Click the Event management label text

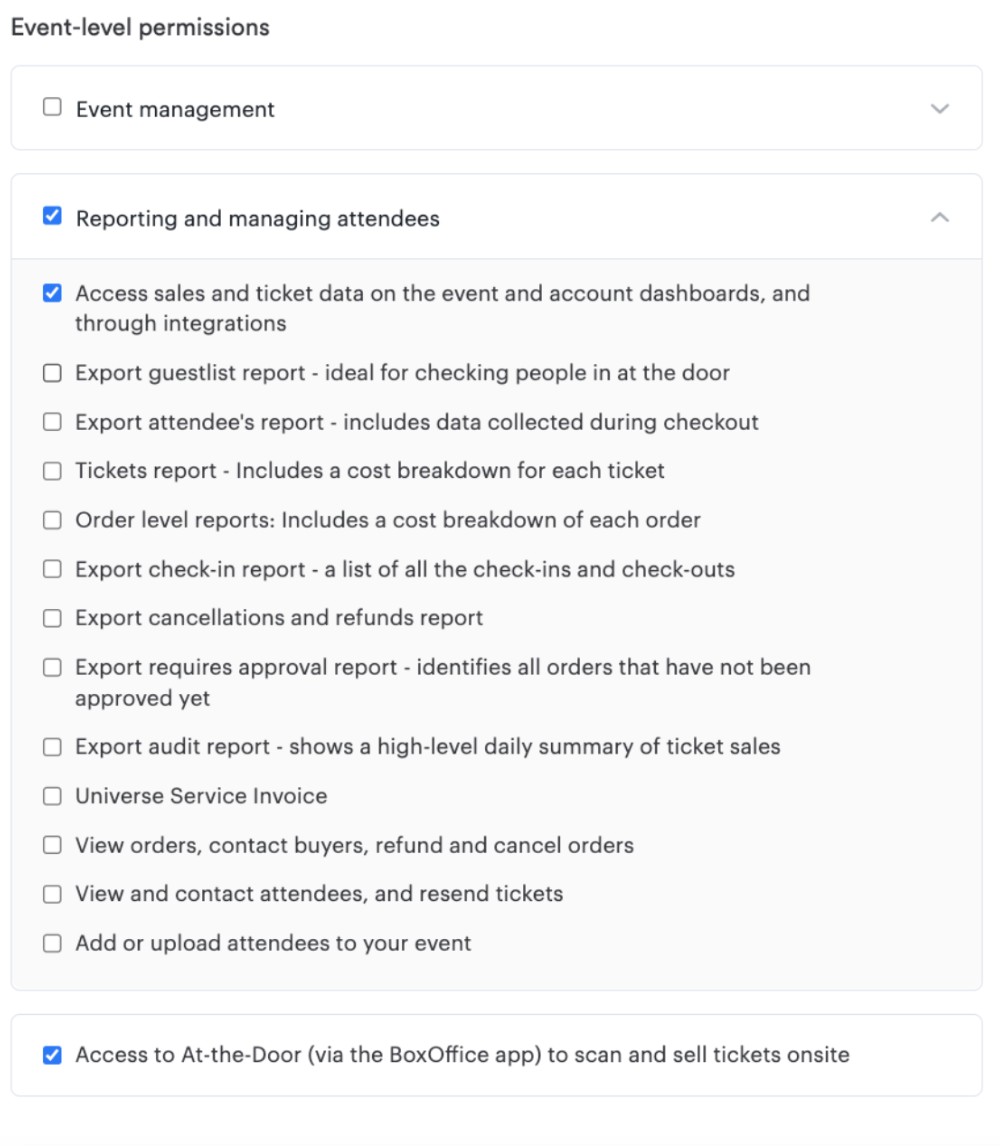(175, 109)
